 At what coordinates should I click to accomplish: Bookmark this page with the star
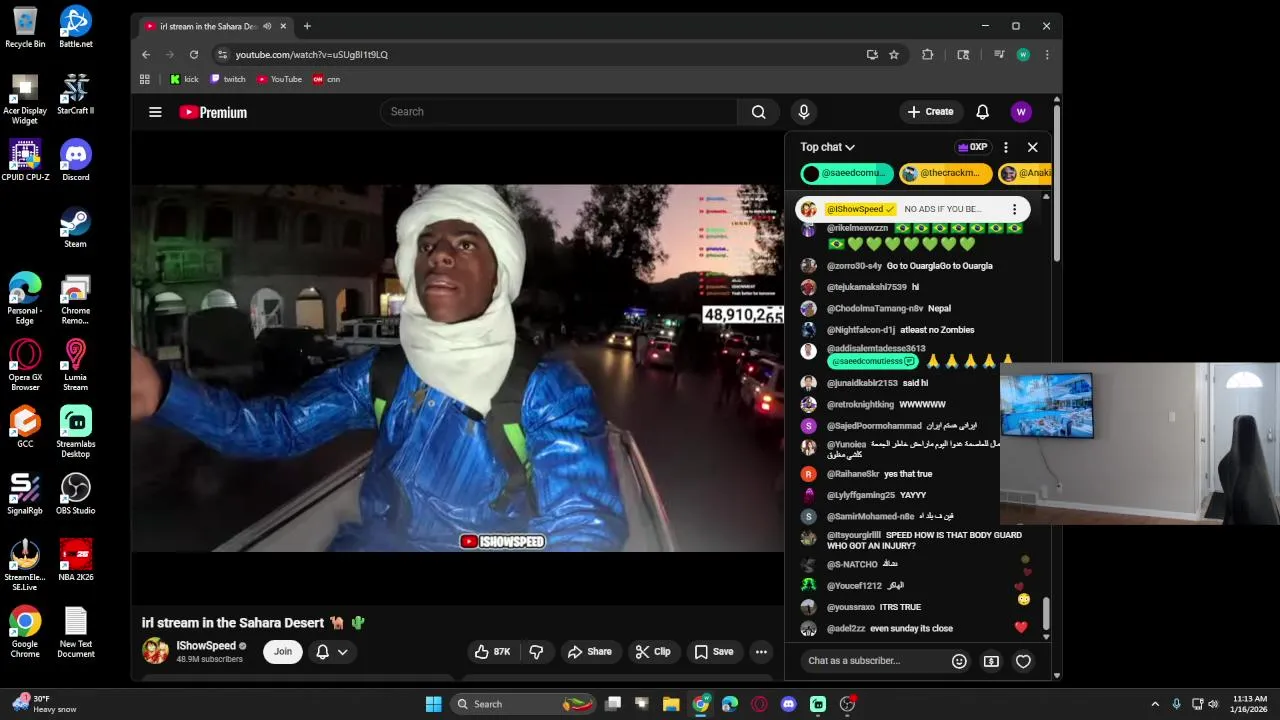coord(894,55)
